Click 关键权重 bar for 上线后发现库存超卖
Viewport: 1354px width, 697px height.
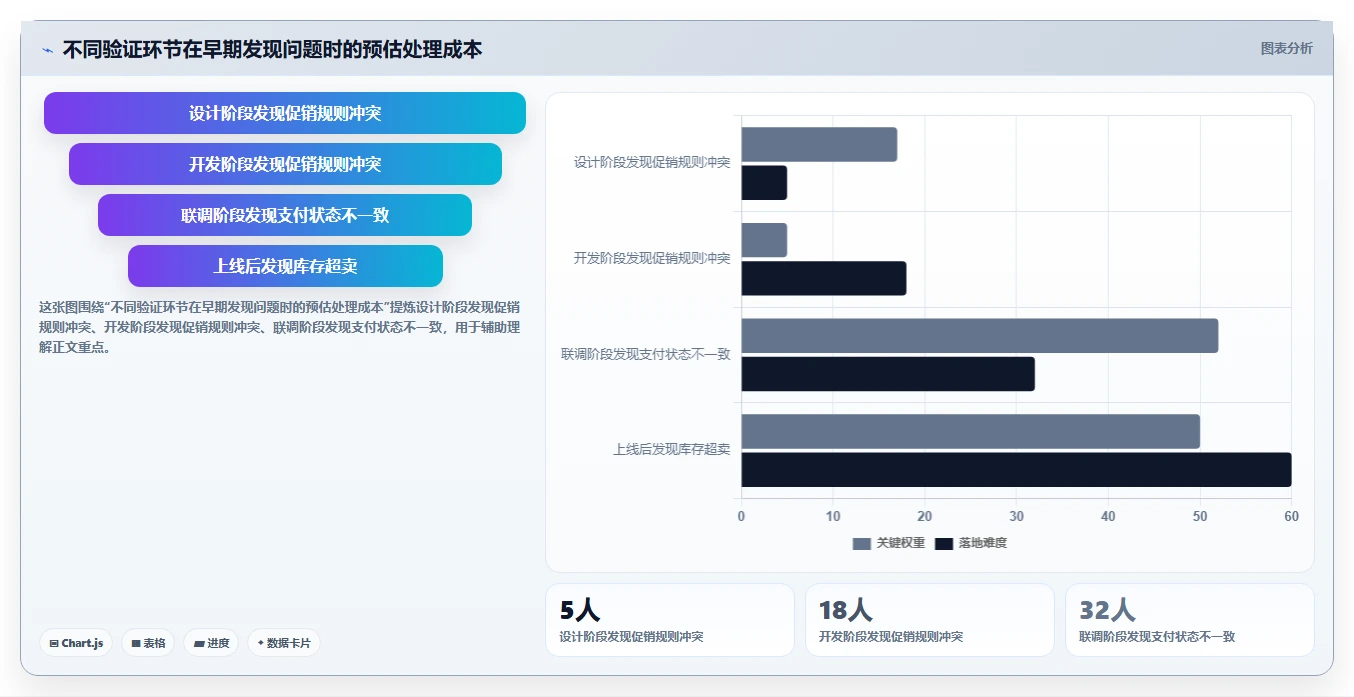tap(971, 432)
